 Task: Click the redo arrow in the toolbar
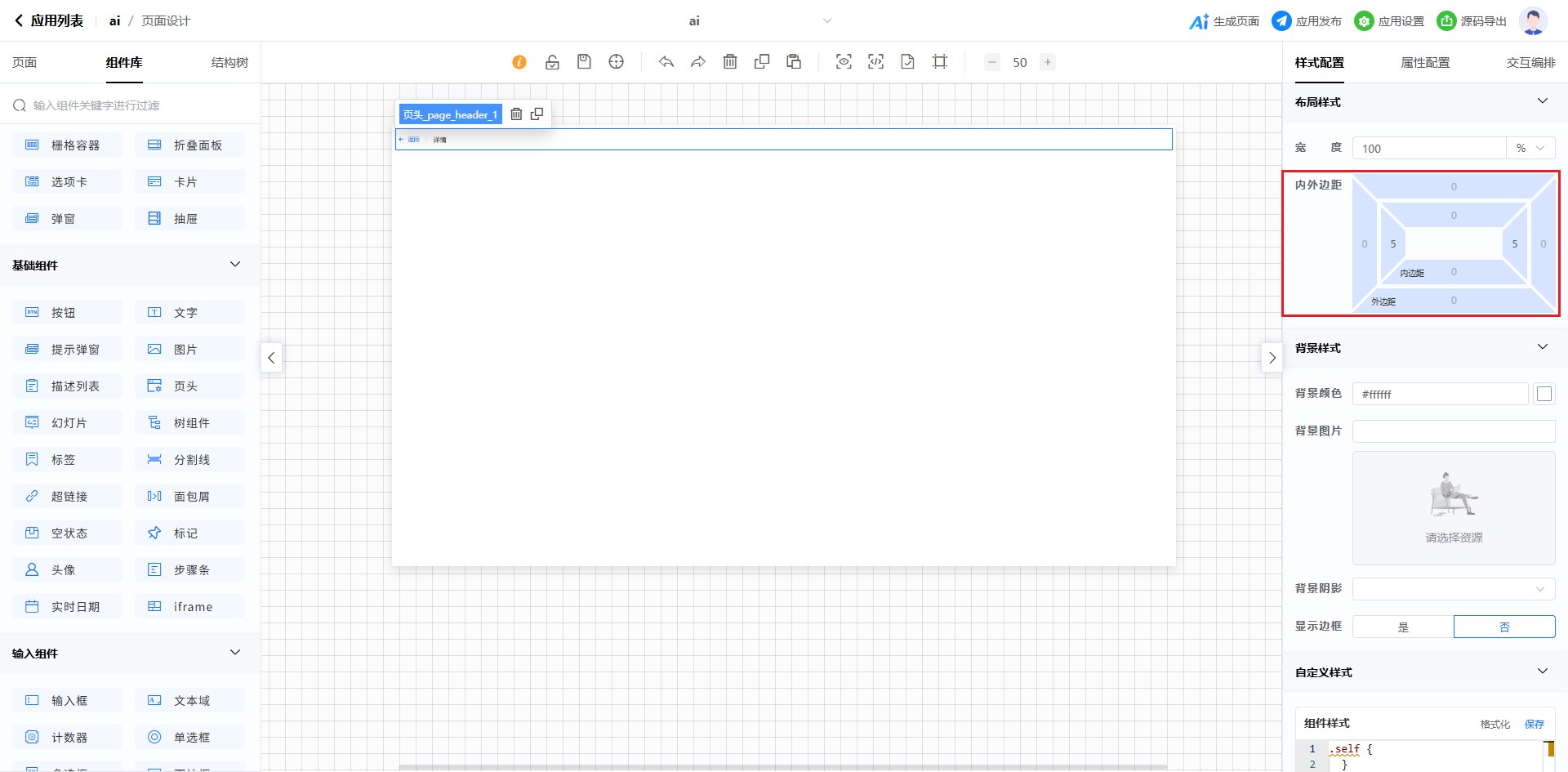(698, 62)
